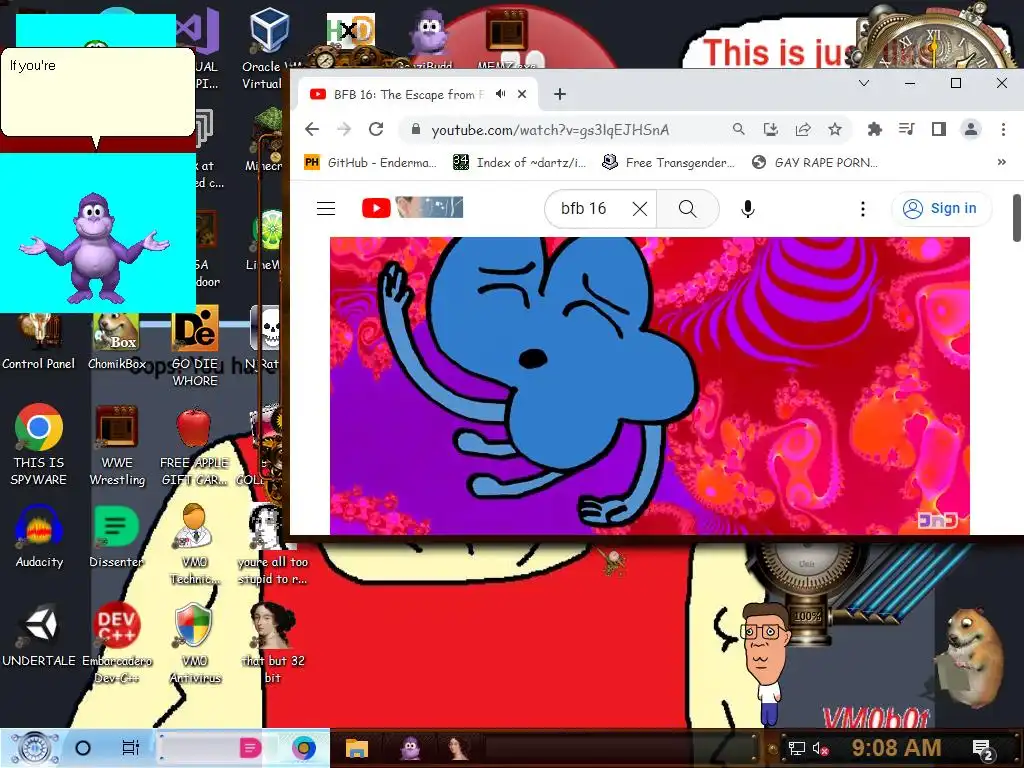Open the 'Index of ~dartz' bookmark
This screenshot has width=1024, height=768.
pos(520,162)
